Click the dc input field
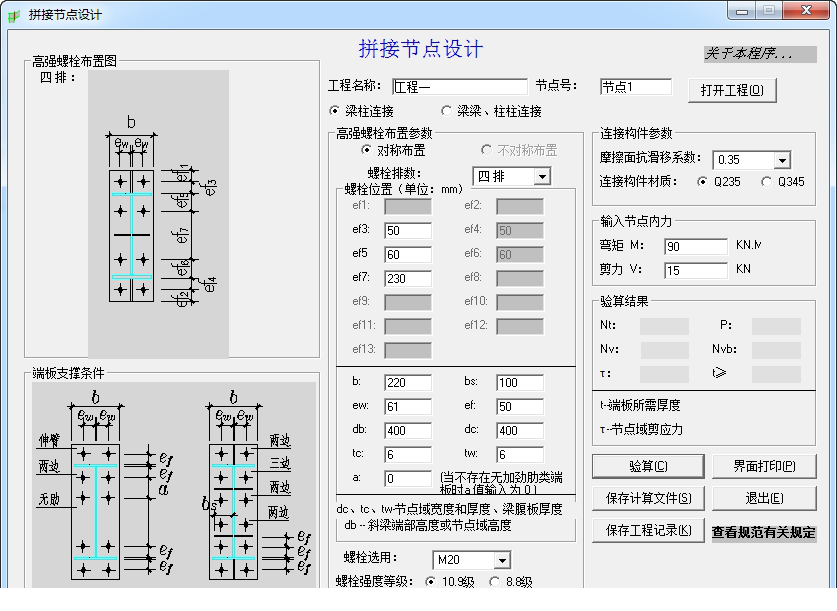 (x=520, y=431)
